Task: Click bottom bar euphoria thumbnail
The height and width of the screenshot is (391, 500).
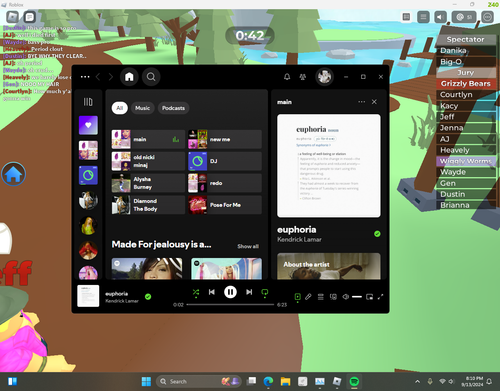Action: (x=88, y=296)
